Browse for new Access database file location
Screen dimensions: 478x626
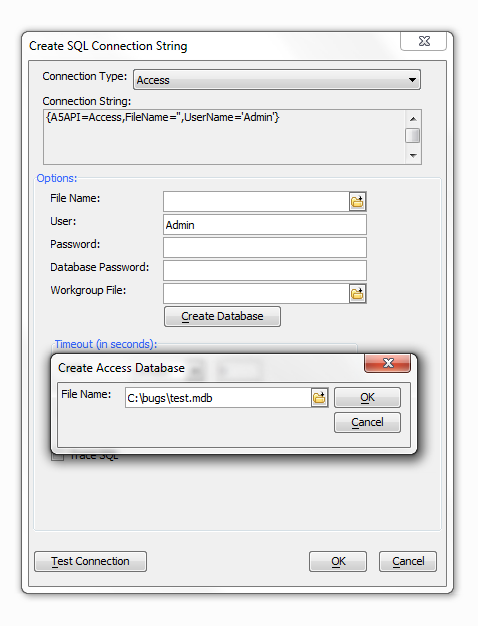pos(319,398)
